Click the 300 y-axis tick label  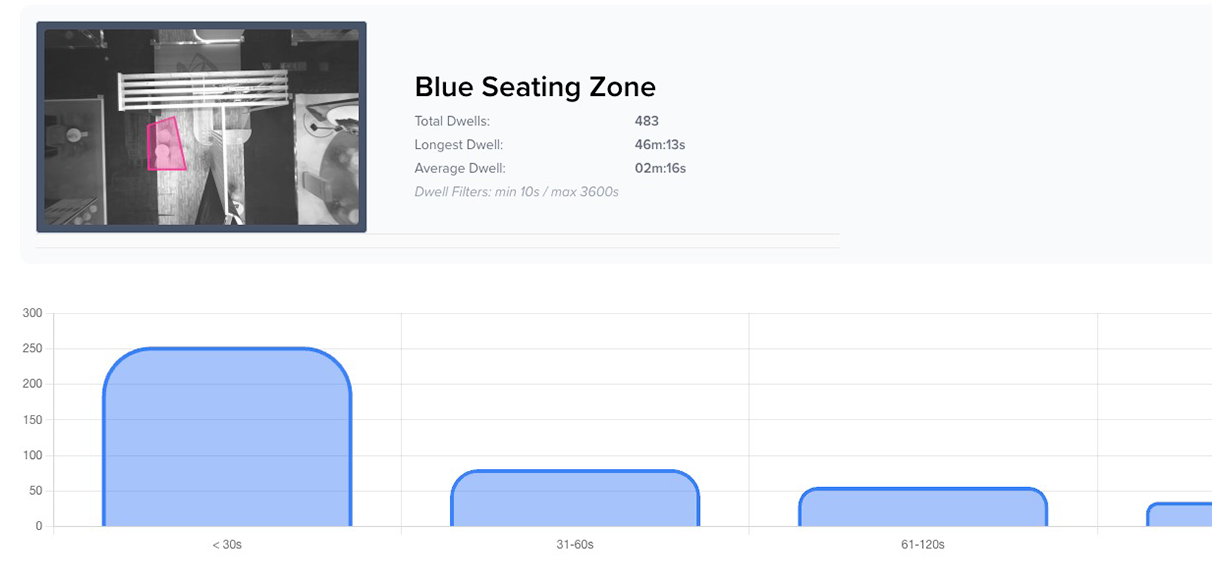click(x=32, y=313)
